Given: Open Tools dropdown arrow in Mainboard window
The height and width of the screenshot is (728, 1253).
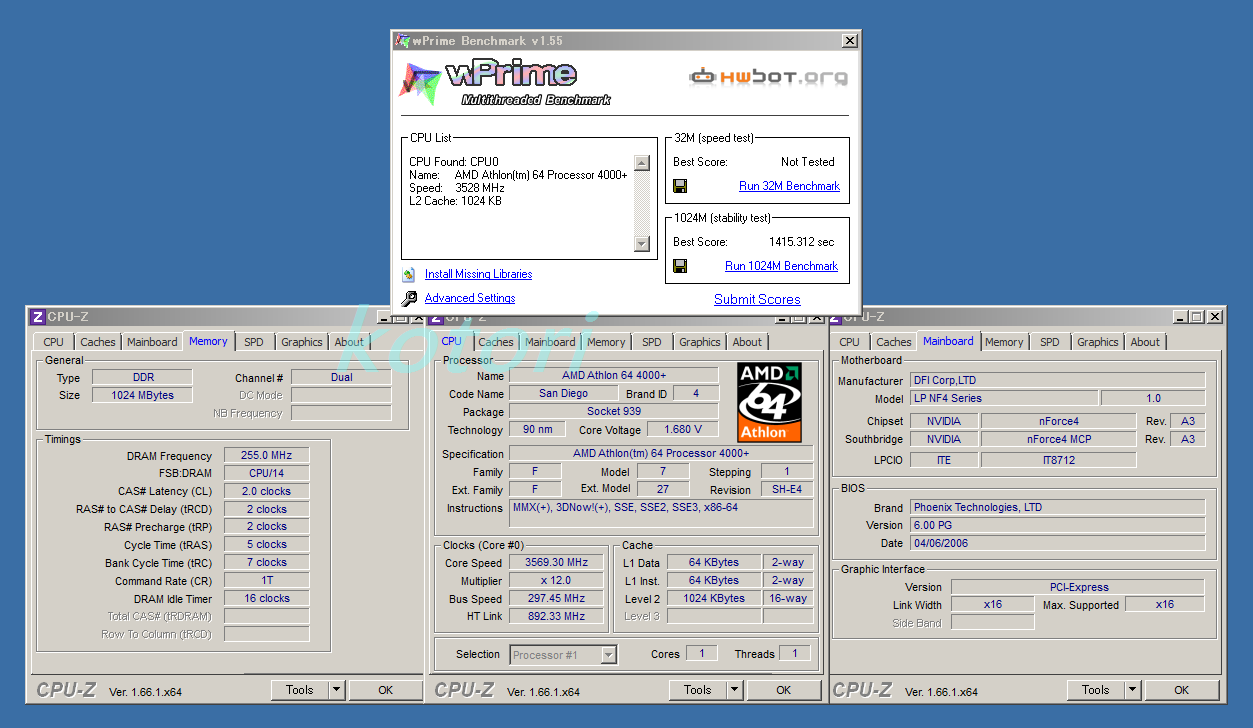Looking at the screenshot, I should [x=1133, y=690].
